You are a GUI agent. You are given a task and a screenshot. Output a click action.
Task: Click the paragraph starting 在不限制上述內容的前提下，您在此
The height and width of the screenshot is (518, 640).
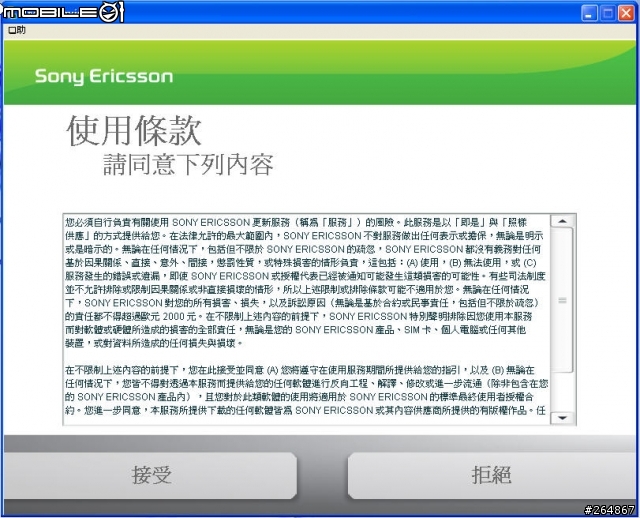coord(306,390)
